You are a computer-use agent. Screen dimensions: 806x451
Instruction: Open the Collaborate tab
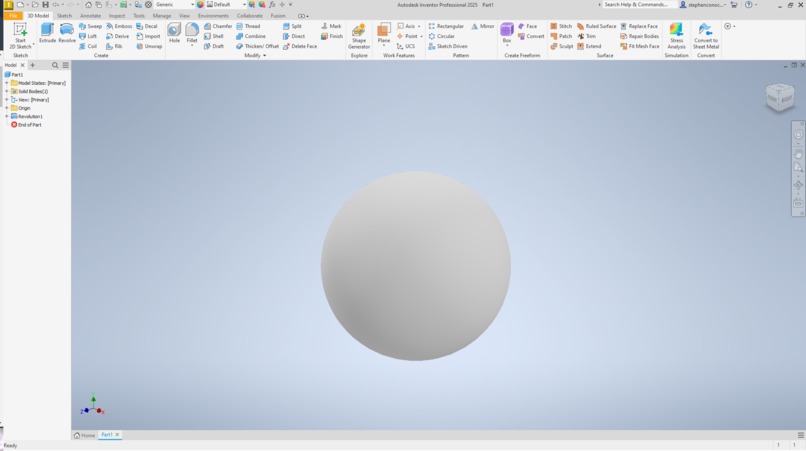(249, 16)
